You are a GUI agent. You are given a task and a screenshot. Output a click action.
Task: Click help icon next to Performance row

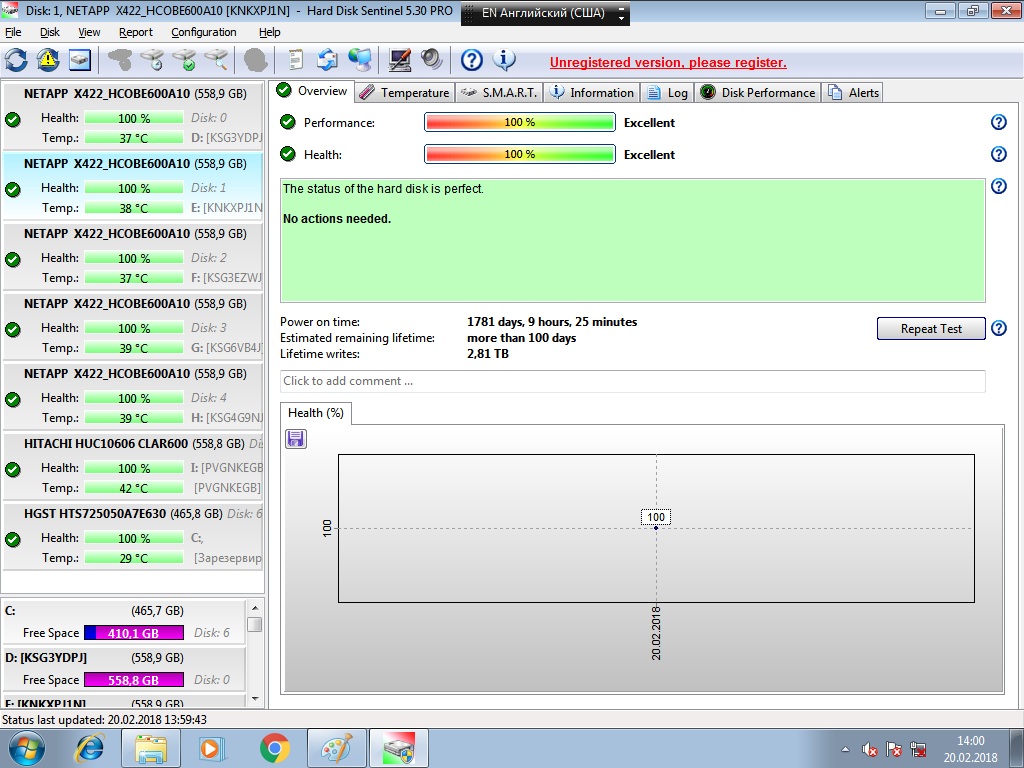pyautogui.click(x=999, y=122)
